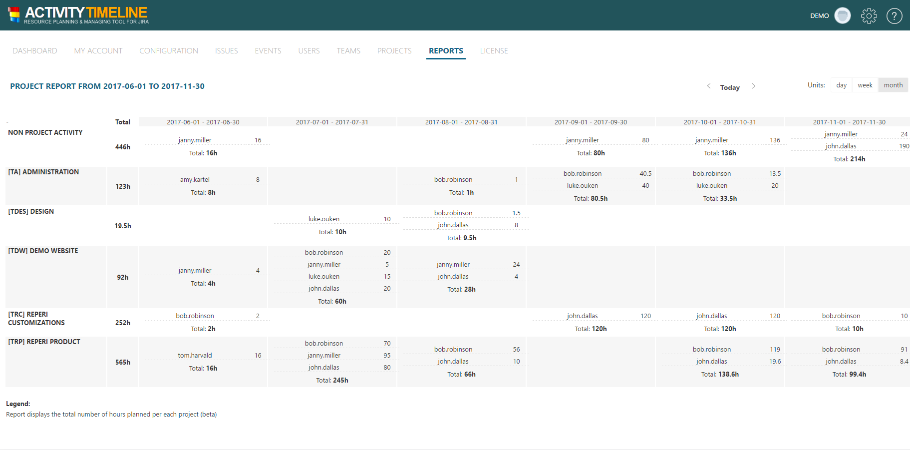
Task: Set units to month
Action: point(891,85)
